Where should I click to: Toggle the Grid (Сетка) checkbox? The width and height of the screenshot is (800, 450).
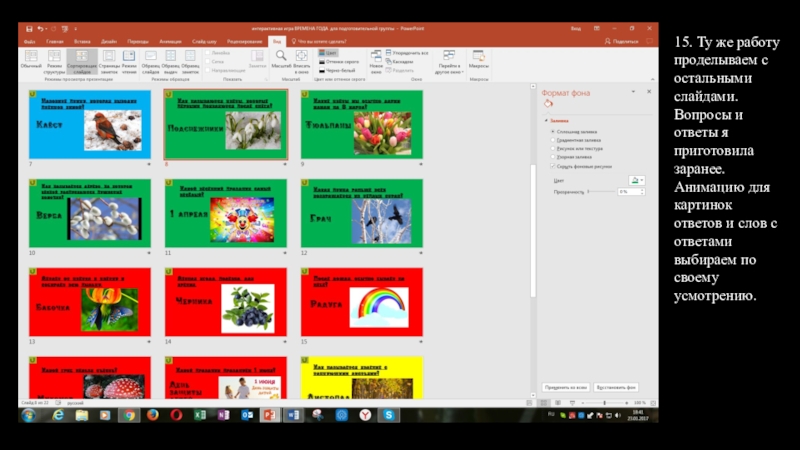[x=208, y=61]
